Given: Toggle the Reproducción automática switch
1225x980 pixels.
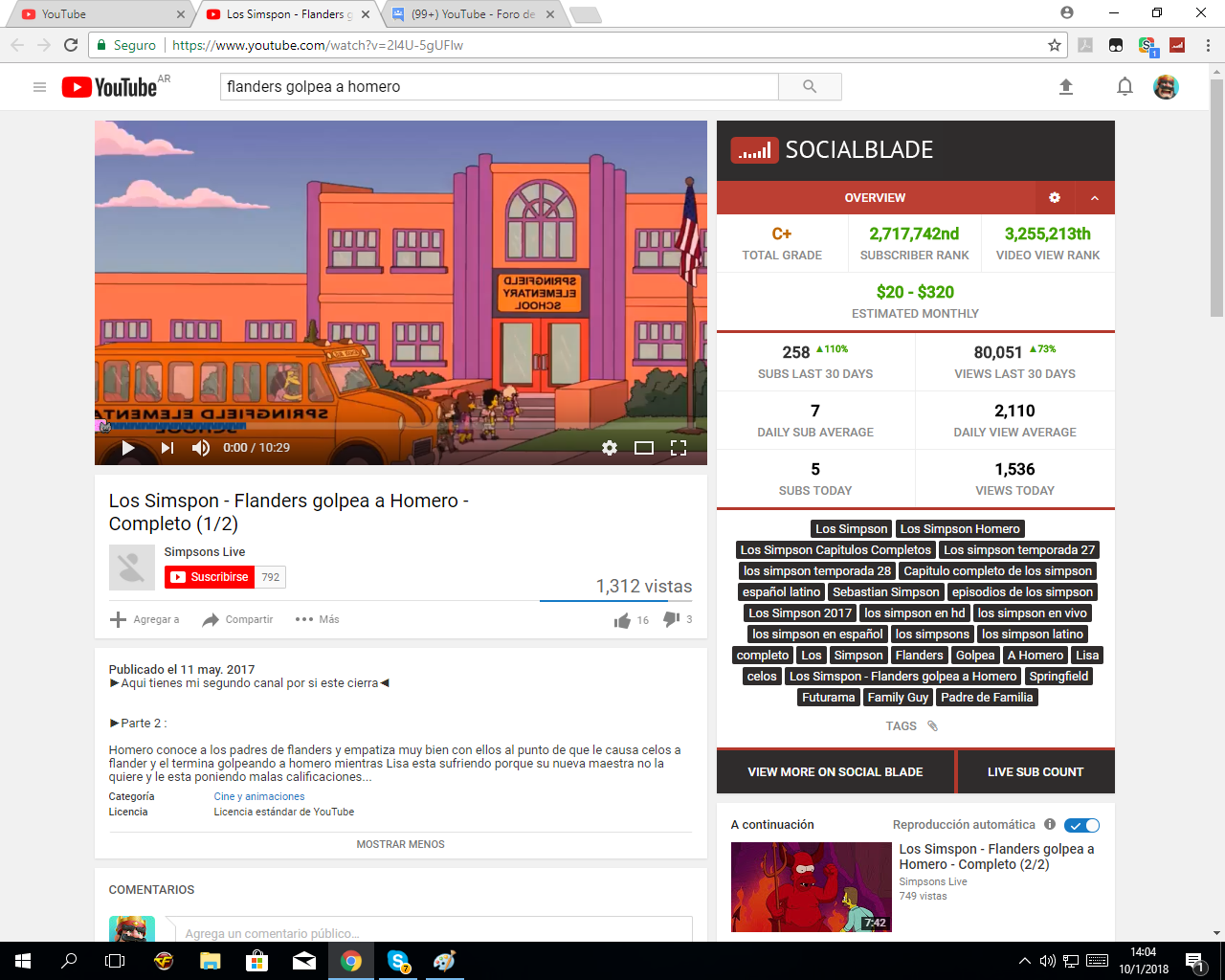Looking at the screenshot, I should coord(1082,825).
